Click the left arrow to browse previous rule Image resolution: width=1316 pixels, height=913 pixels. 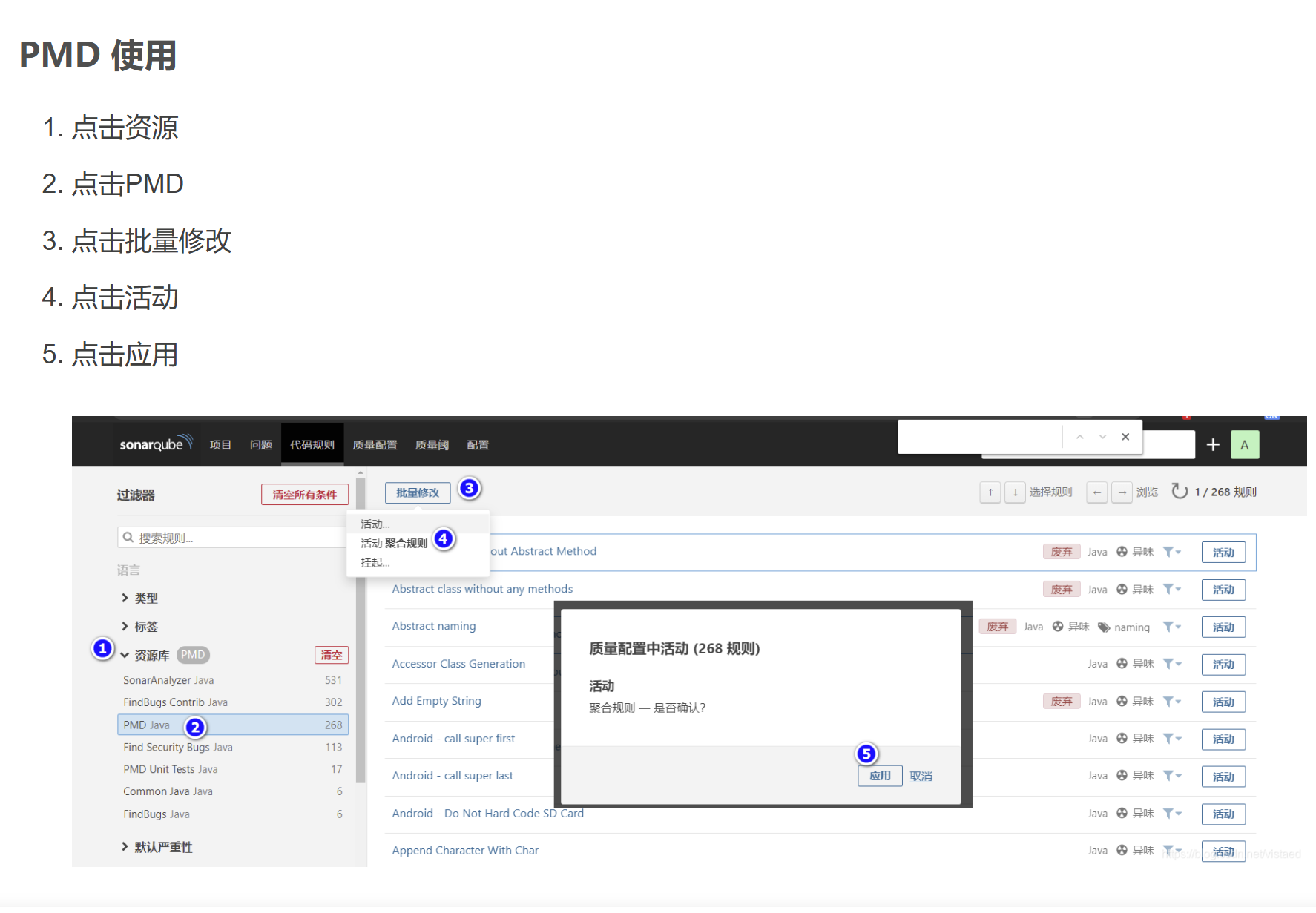pos(1096,492)
